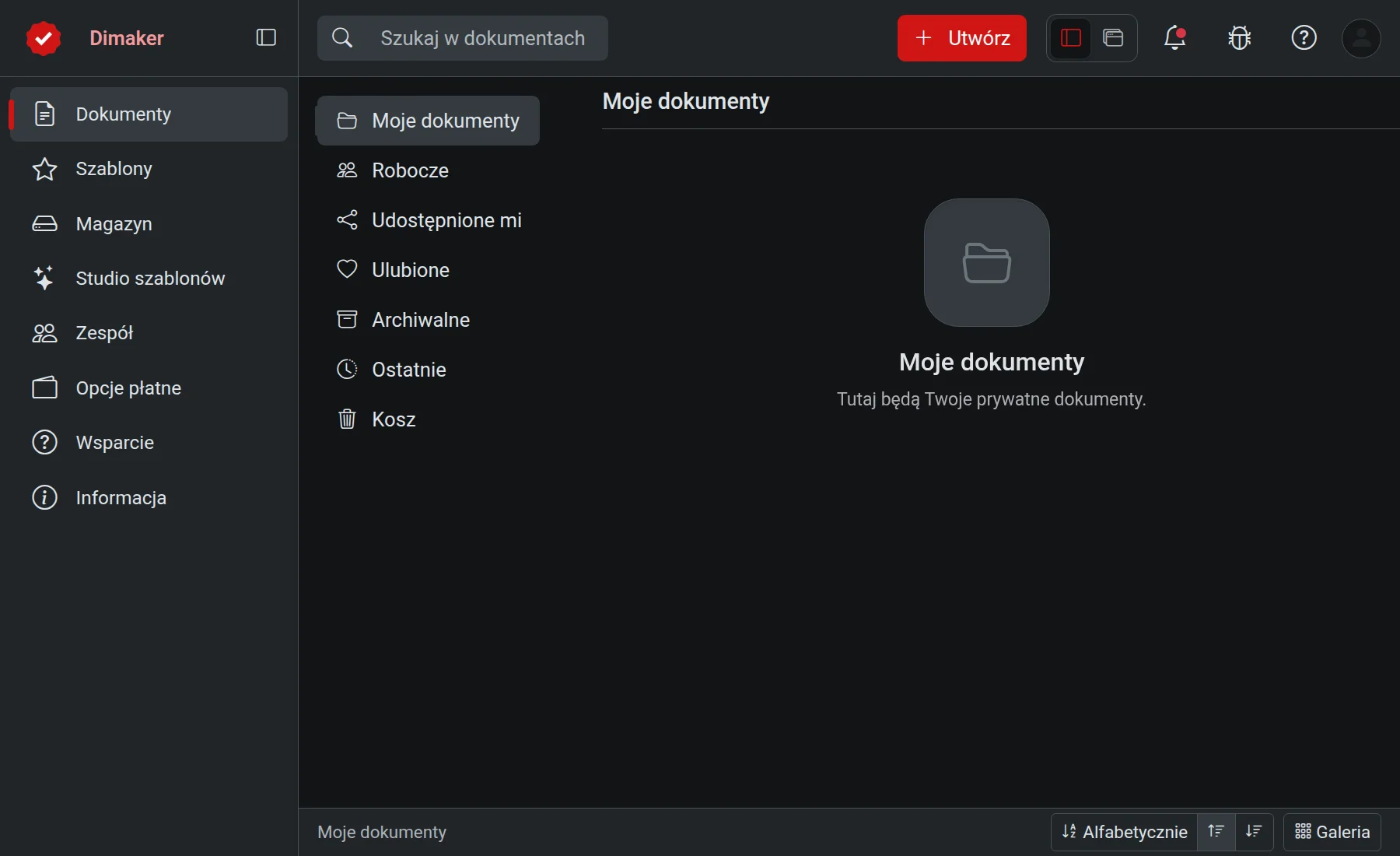Select the Ostatnie folder

point(429,370)
